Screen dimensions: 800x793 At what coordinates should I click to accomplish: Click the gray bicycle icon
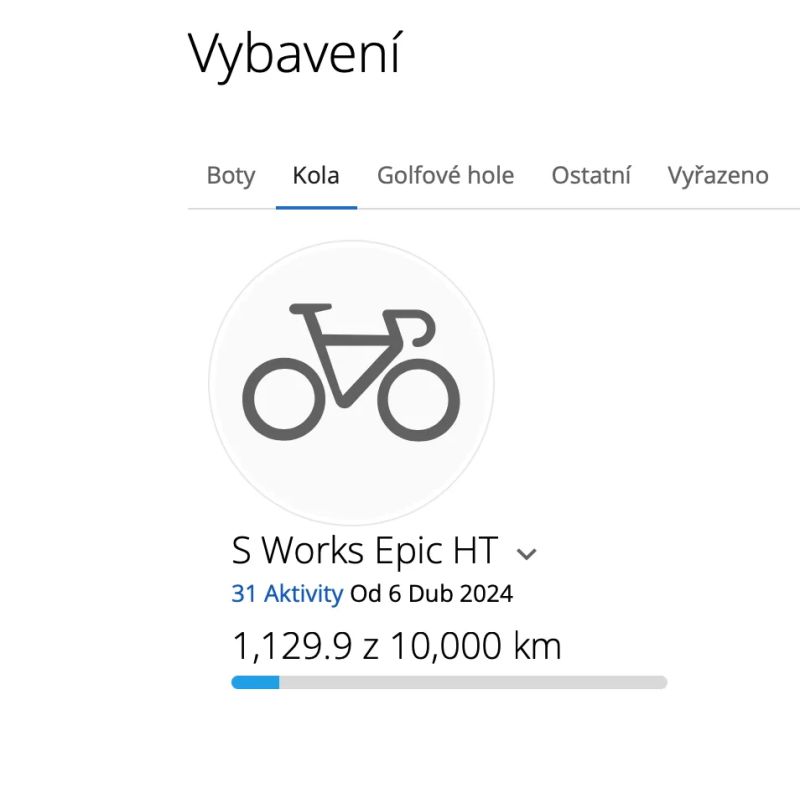(351, 373)
